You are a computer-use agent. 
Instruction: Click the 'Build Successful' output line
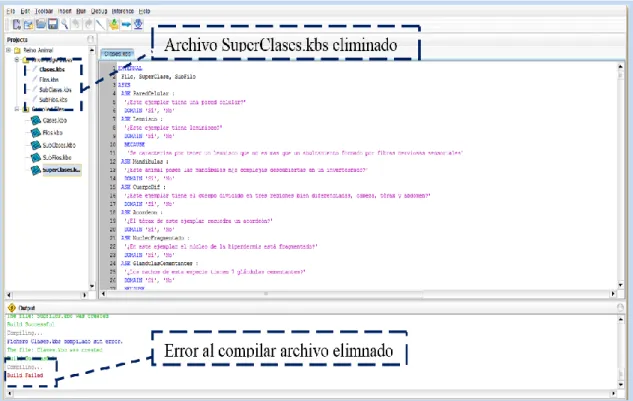click(x=31, y=324)
